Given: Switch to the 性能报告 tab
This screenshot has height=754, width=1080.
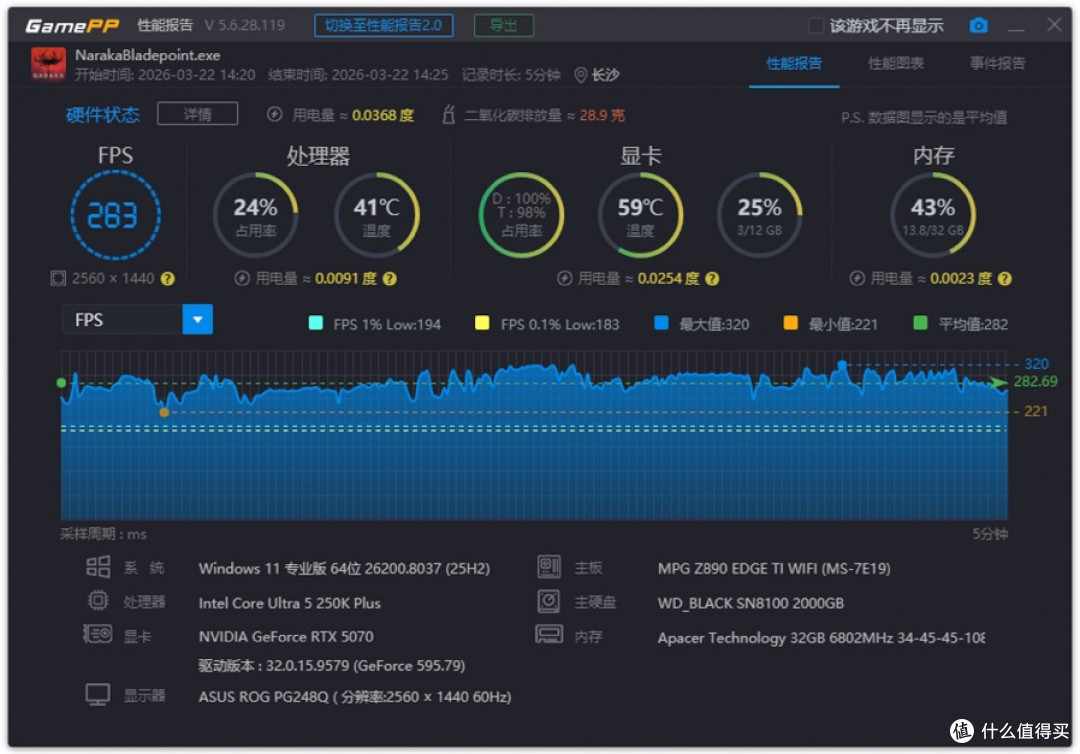Looking at the screenshot, I should click(x=794, y=64).
